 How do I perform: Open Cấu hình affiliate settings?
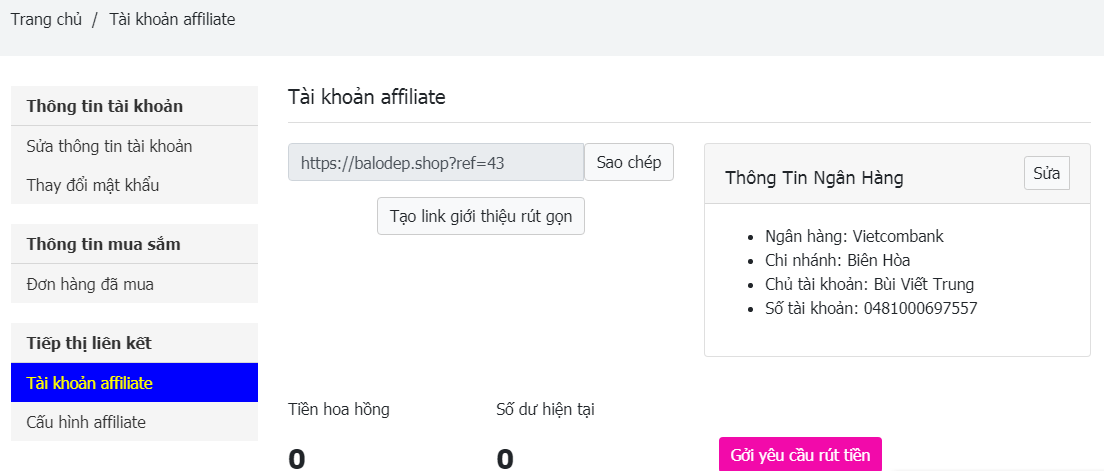86,422
